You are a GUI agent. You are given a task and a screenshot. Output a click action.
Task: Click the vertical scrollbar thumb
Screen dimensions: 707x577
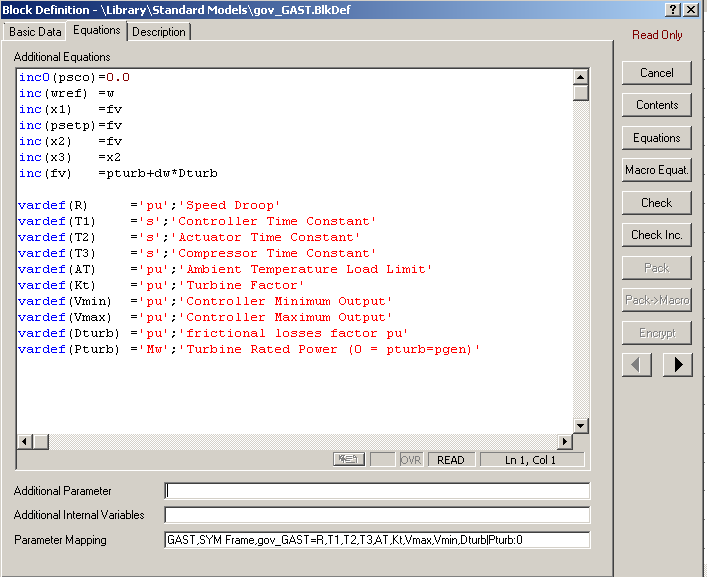(x=580, y=93)
